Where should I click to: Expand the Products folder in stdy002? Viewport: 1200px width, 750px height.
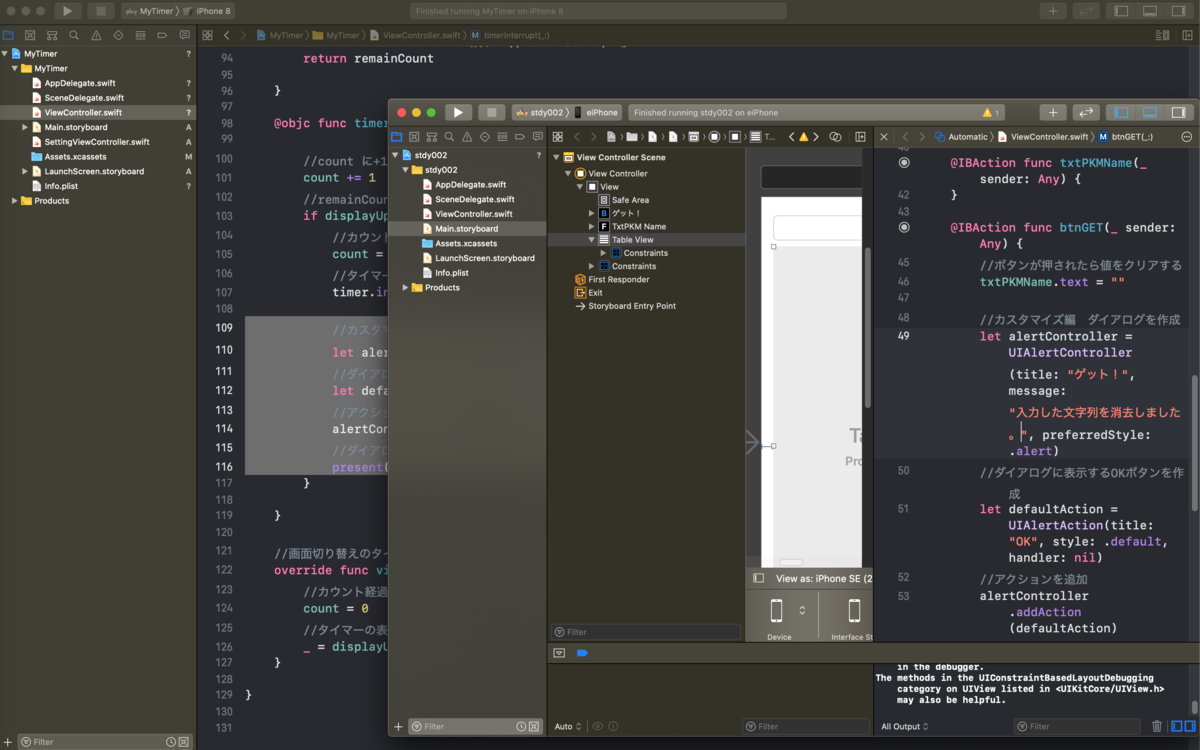(406, 287)
